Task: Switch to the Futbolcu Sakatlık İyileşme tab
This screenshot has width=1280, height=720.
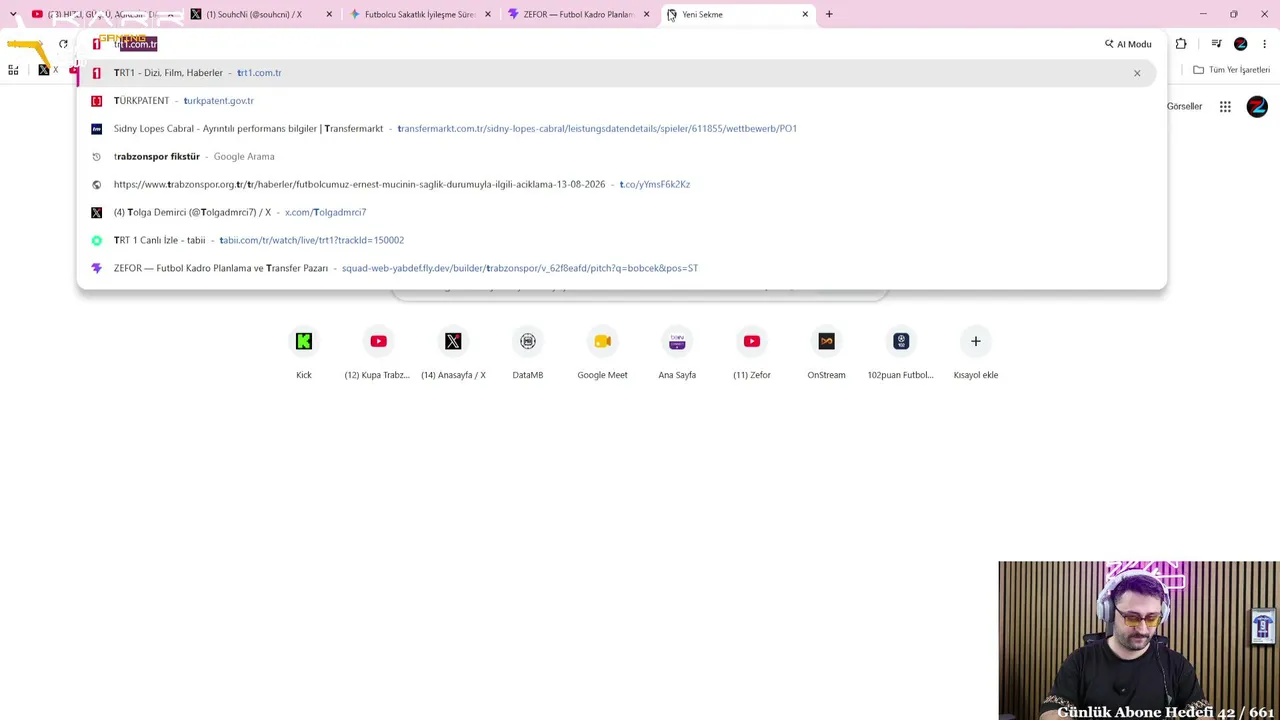Action: [418, 14]
